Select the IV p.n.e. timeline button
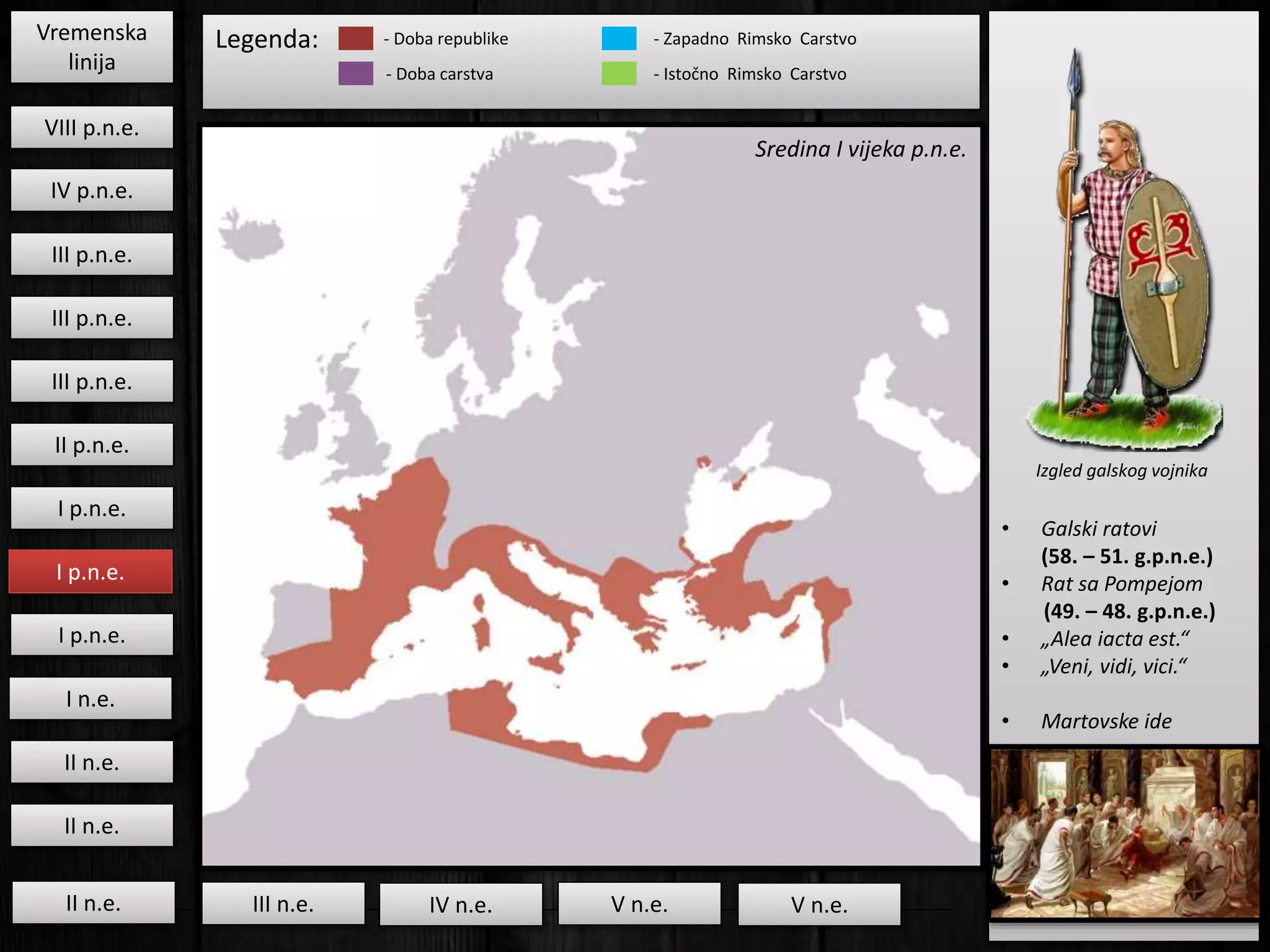The image size is (1270, 952). (92, 191)
